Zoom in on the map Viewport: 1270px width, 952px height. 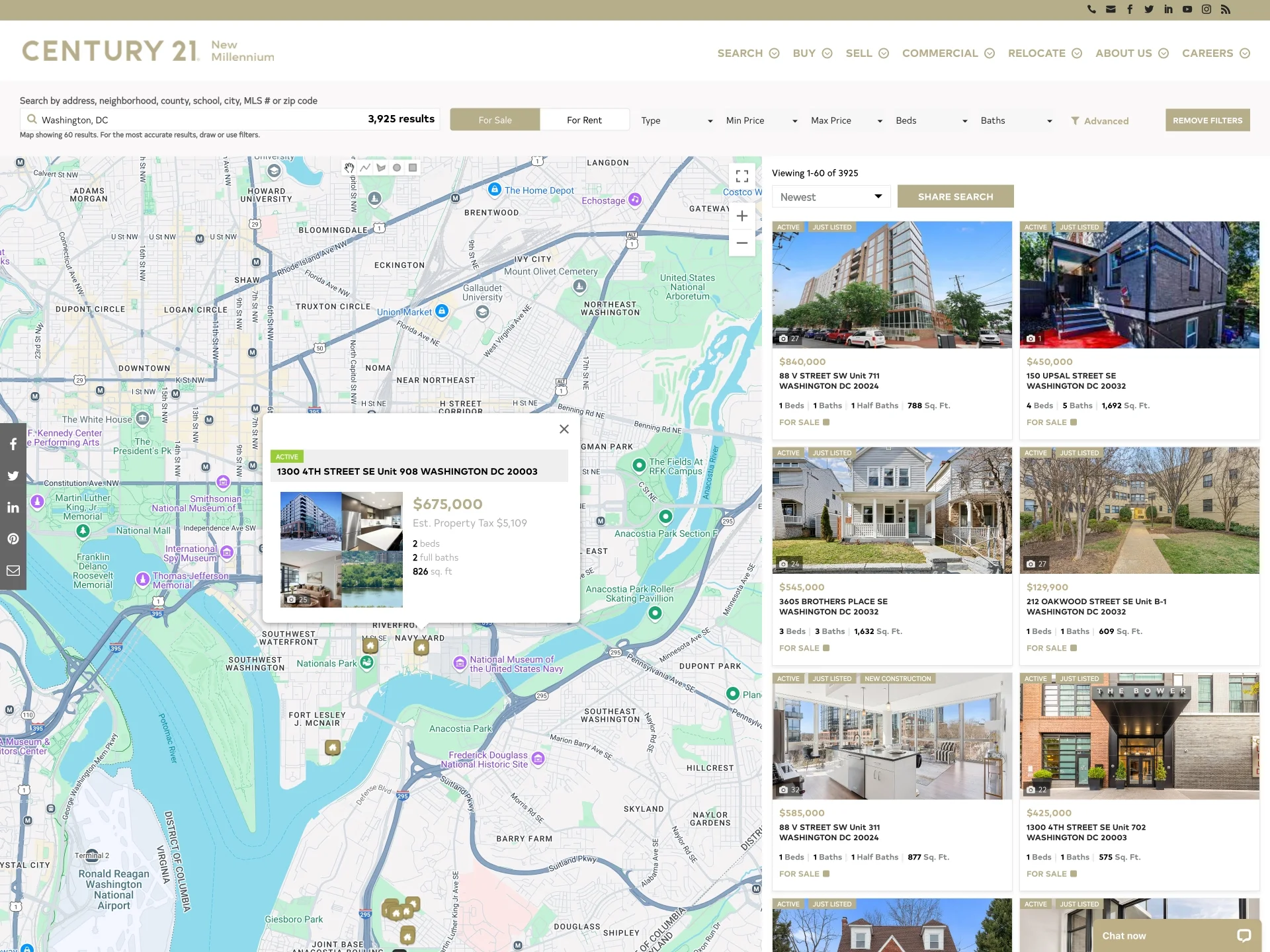[742, 216]
